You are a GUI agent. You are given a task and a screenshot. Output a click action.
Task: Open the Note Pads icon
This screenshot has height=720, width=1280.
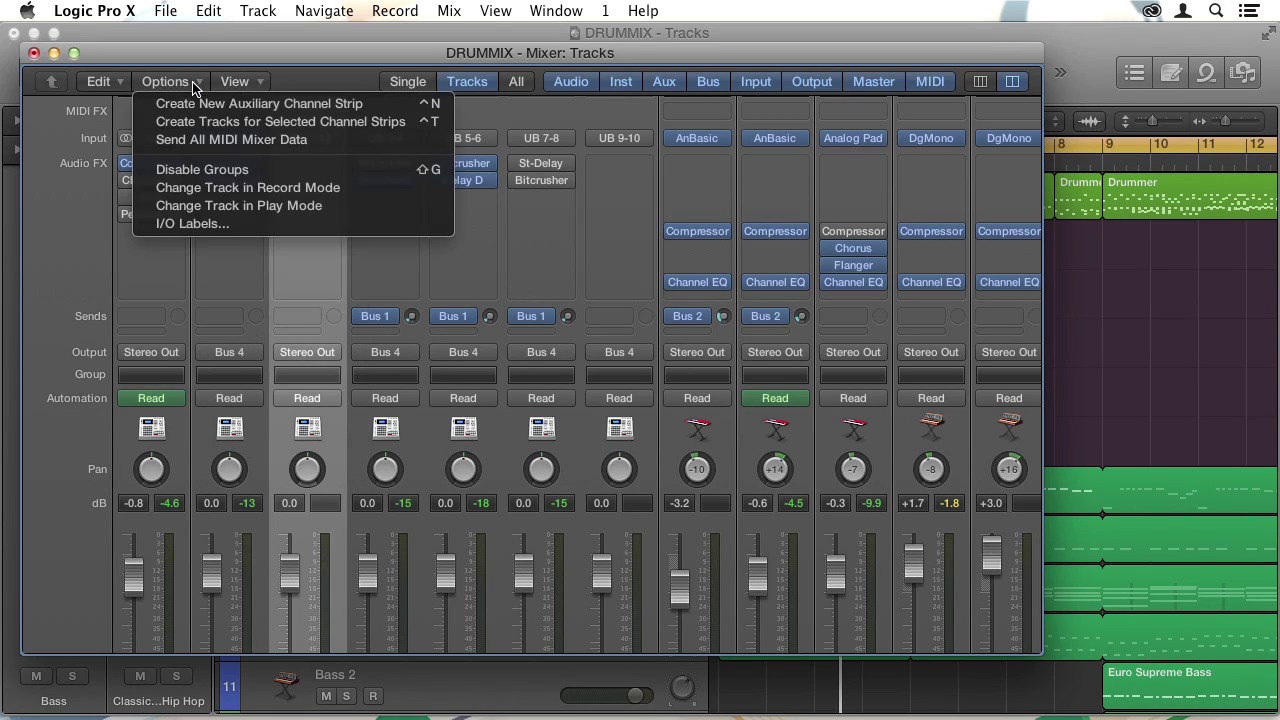point(1171,73)
